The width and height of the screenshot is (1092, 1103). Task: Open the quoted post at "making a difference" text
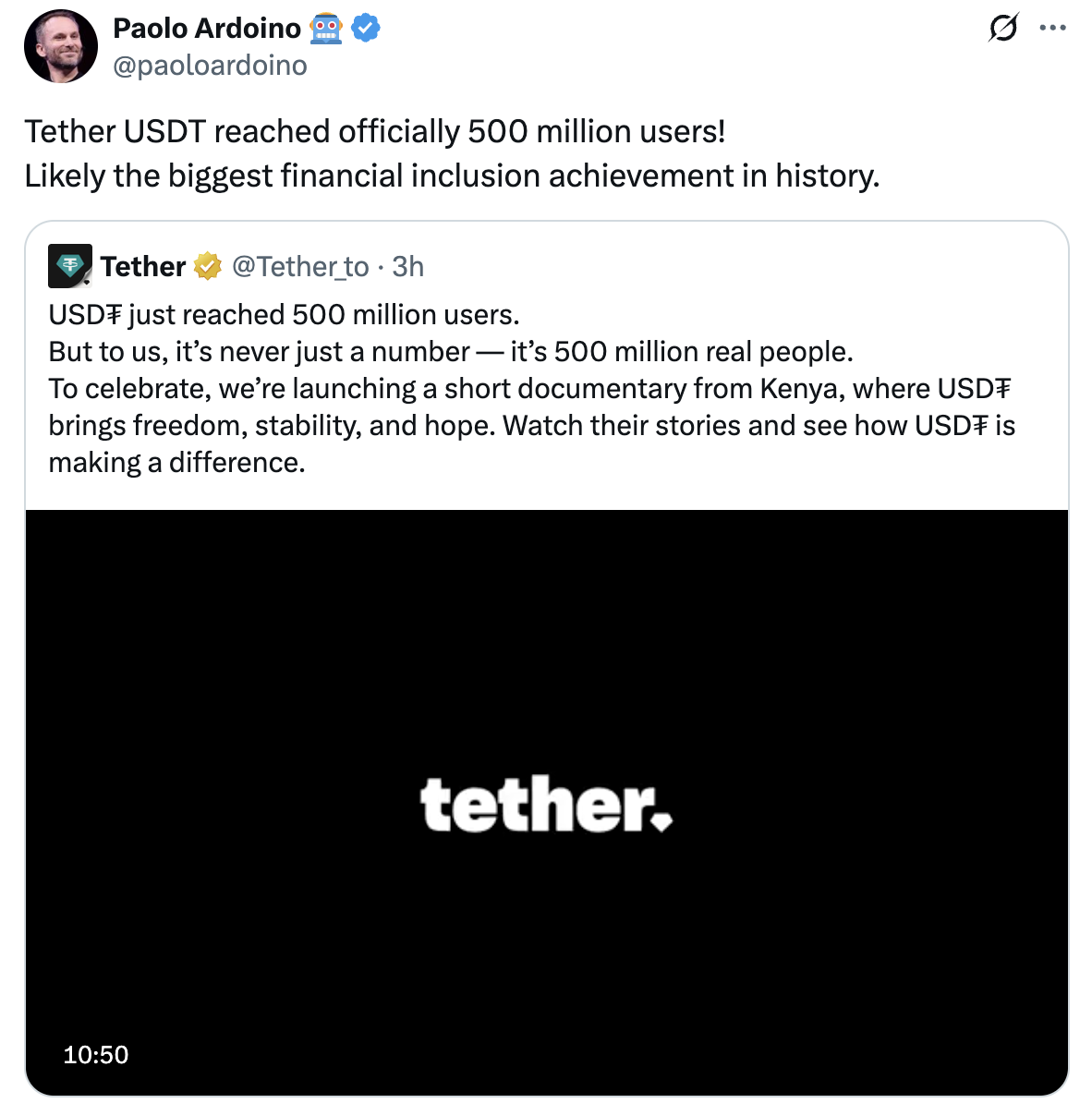point(176,462)
